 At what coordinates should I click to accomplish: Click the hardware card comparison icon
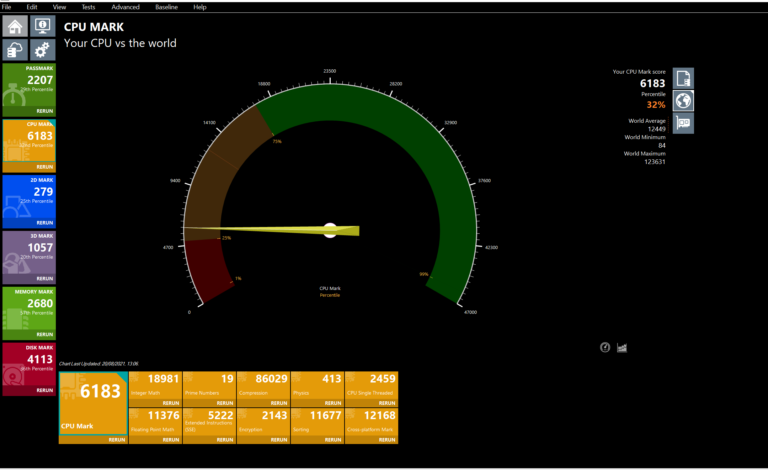tap(683, 123)
